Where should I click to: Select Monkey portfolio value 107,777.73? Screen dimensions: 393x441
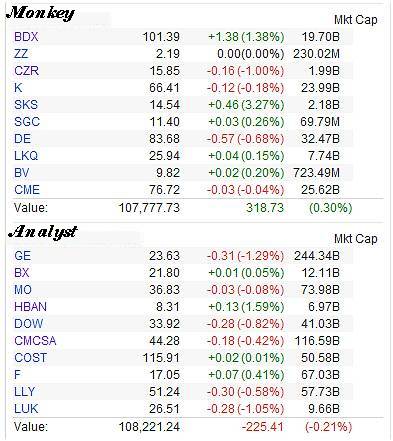coord(149,208)
